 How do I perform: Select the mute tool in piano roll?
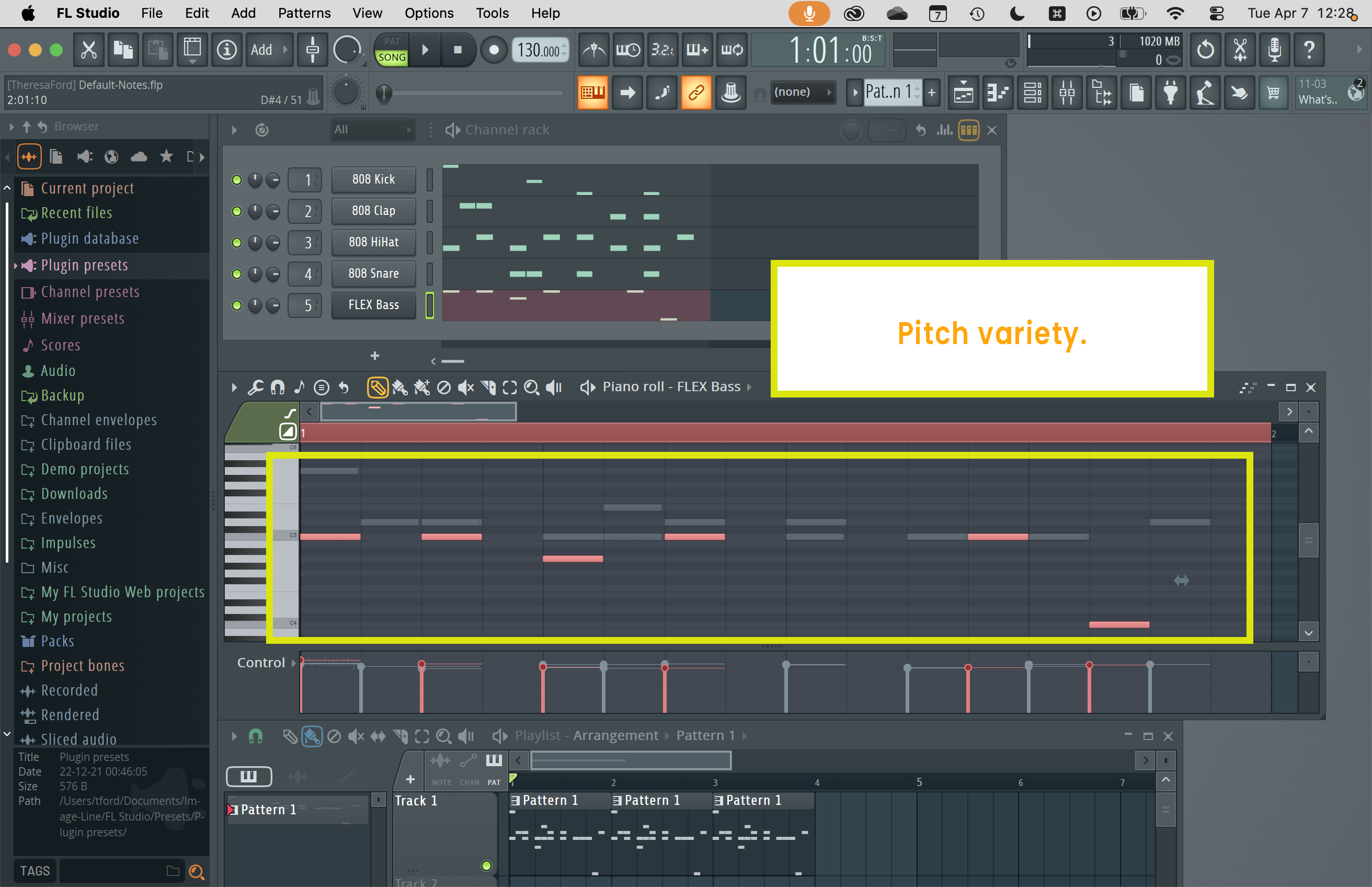pos(465,388)
